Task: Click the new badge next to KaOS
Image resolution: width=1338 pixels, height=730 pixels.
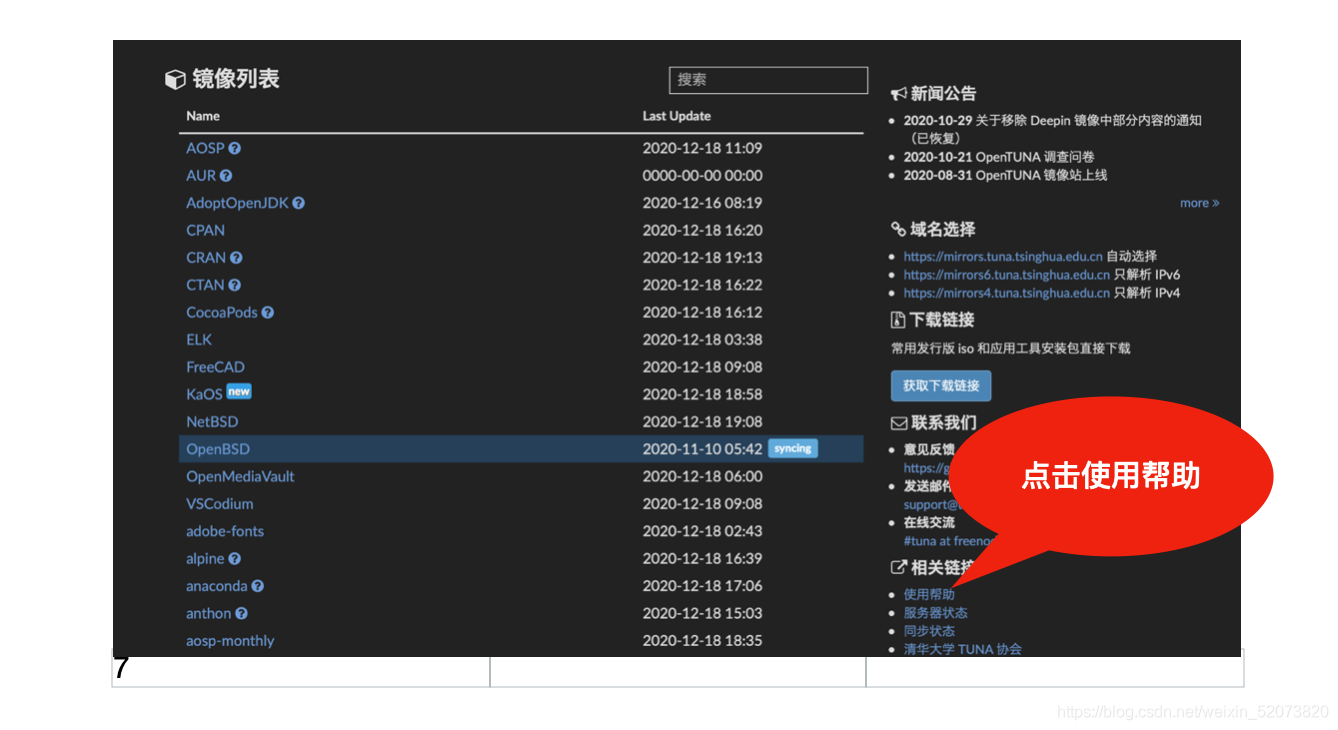Action: coord(239,392)
